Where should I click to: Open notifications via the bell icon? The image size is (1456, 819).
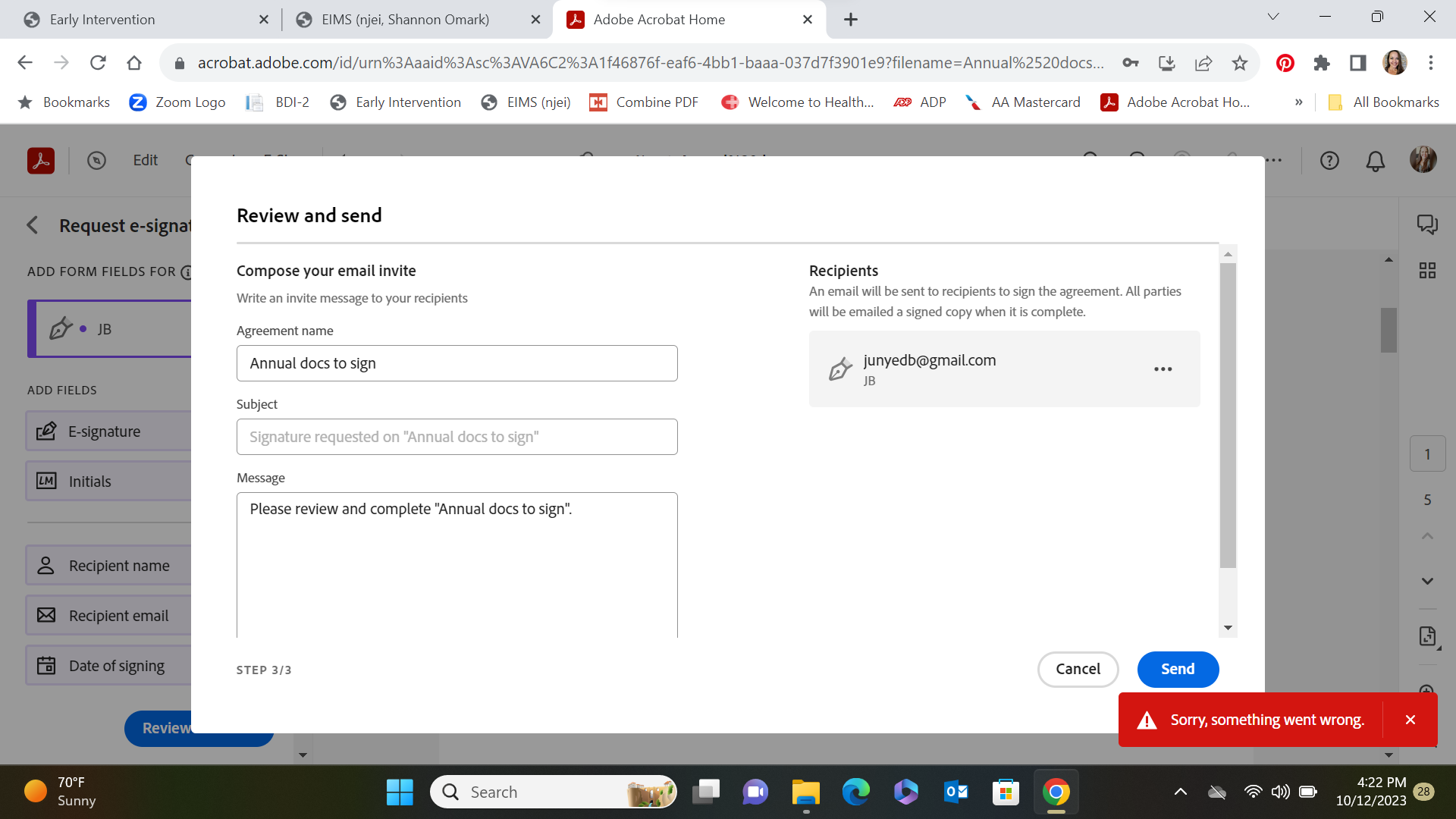(1374, 160)
